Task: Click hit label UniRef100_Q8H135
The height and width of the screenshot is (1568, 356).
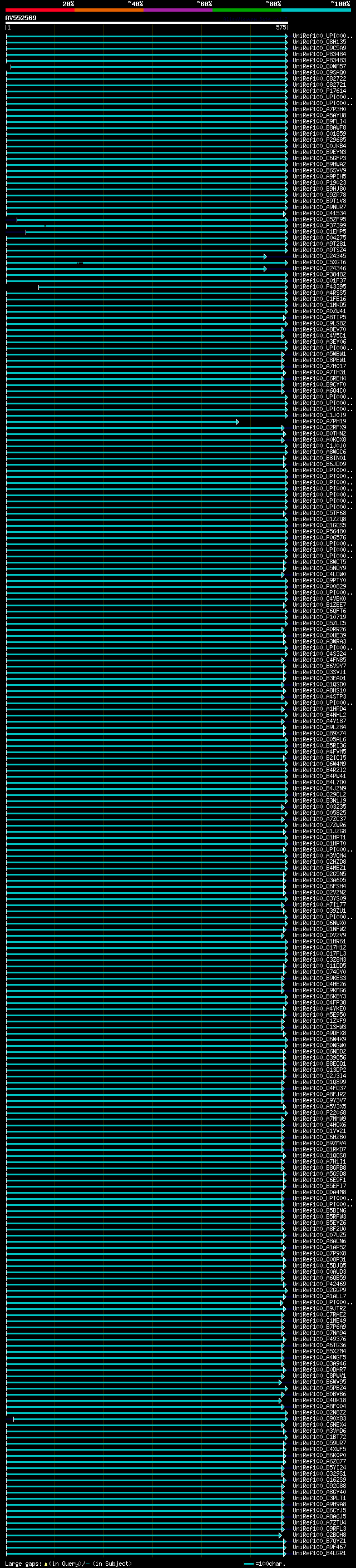Action: [x=319, y=43]
